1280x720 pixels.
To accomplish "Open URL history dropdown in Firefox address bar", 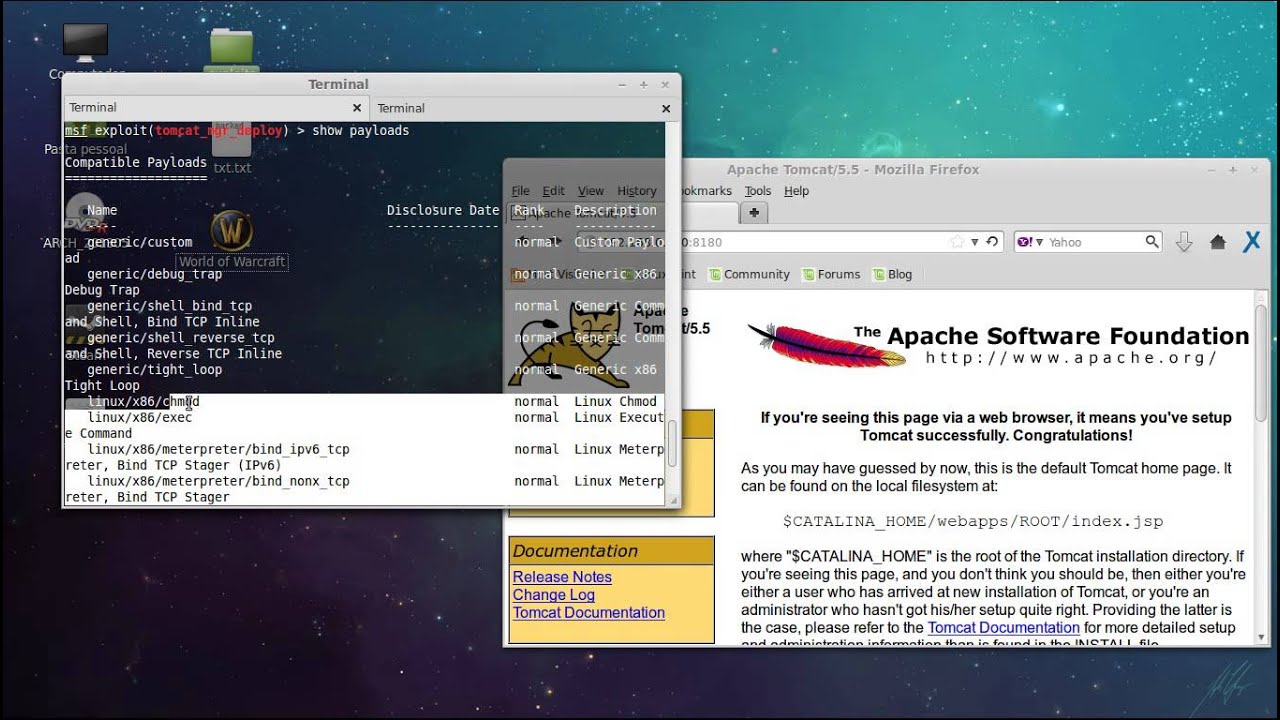I will point(974,242).
